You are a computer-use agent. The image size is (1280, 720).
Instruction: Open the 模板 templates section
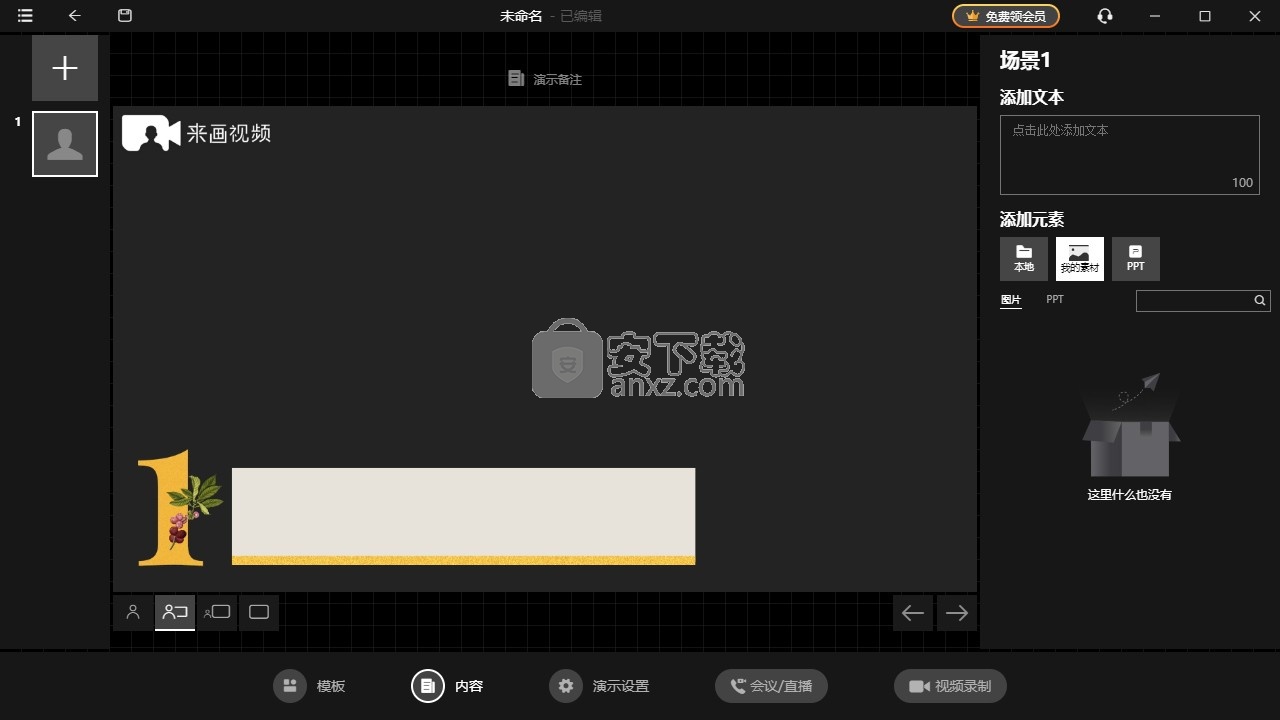click(310, 686)
